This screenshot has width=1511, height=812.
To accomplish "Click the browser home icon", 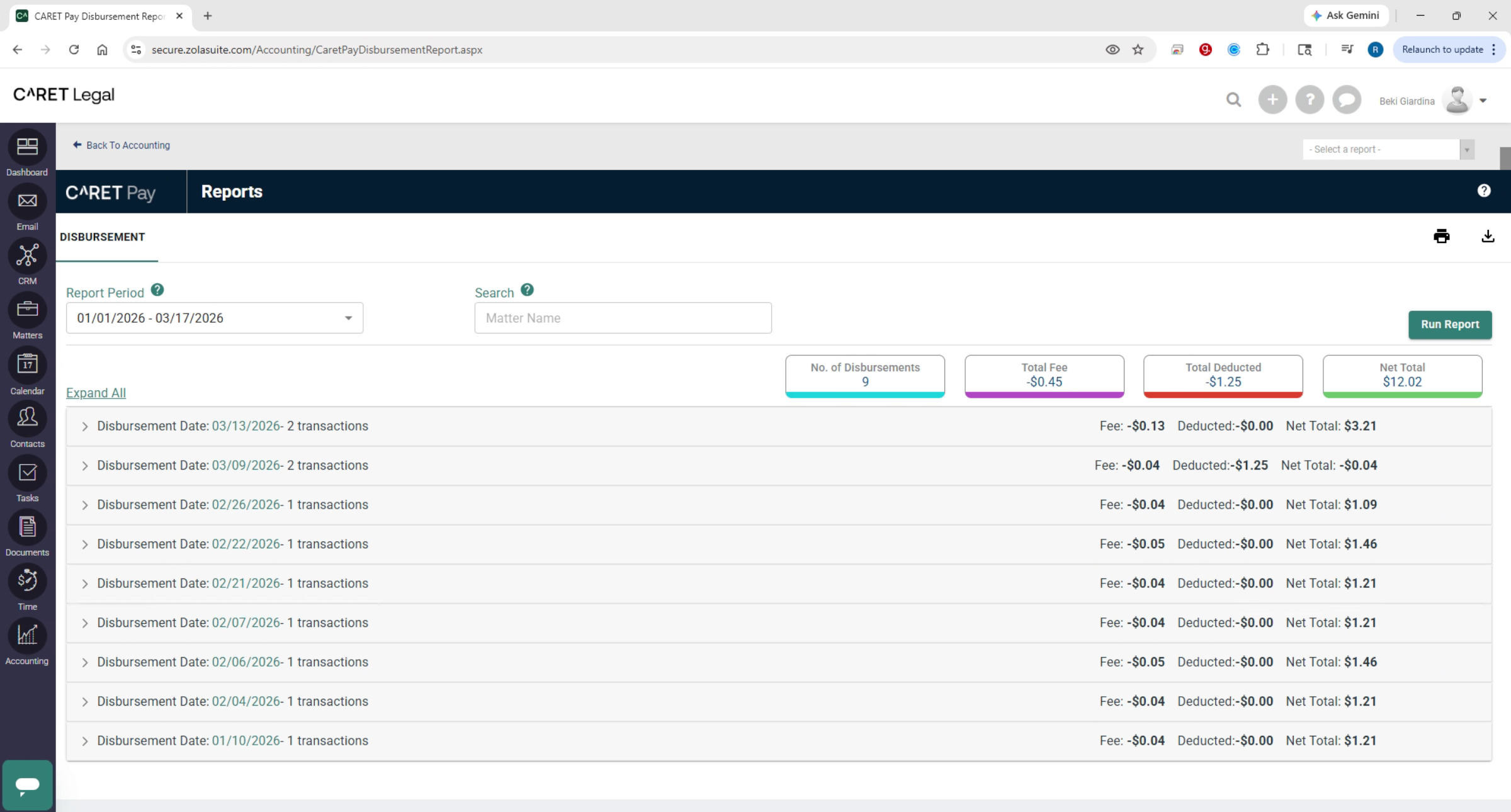I will pos(102,50).
